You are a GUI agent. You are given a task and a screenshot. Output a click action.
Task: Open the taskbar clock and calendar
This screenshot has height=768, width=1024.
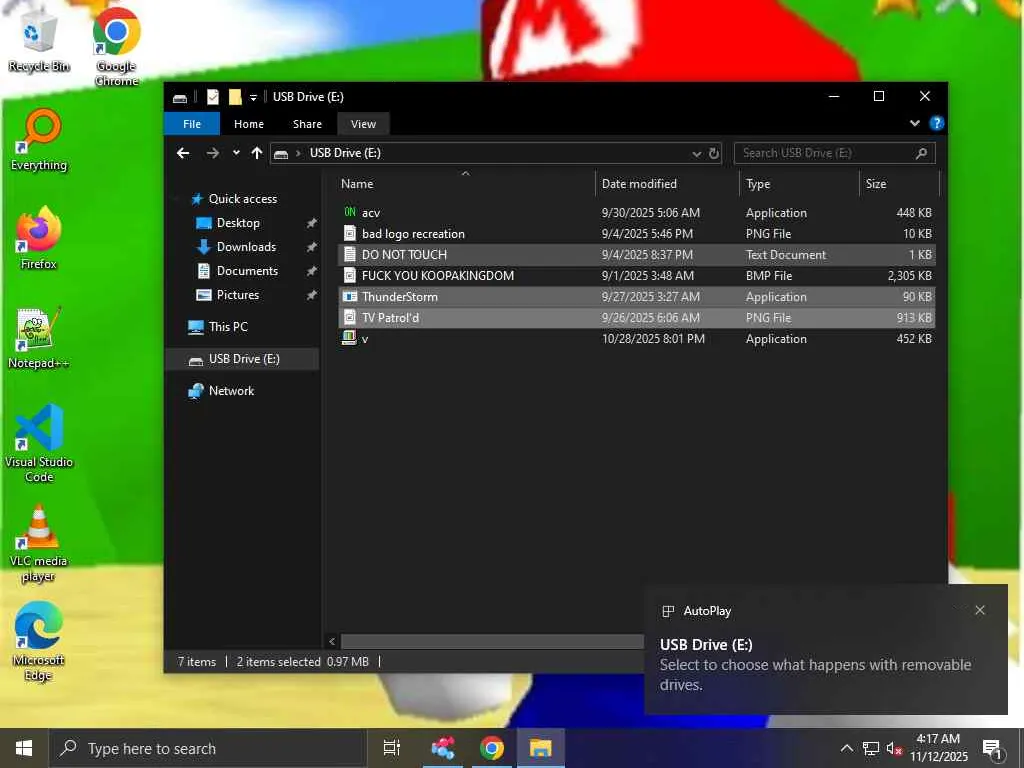[x=939, y=748]
